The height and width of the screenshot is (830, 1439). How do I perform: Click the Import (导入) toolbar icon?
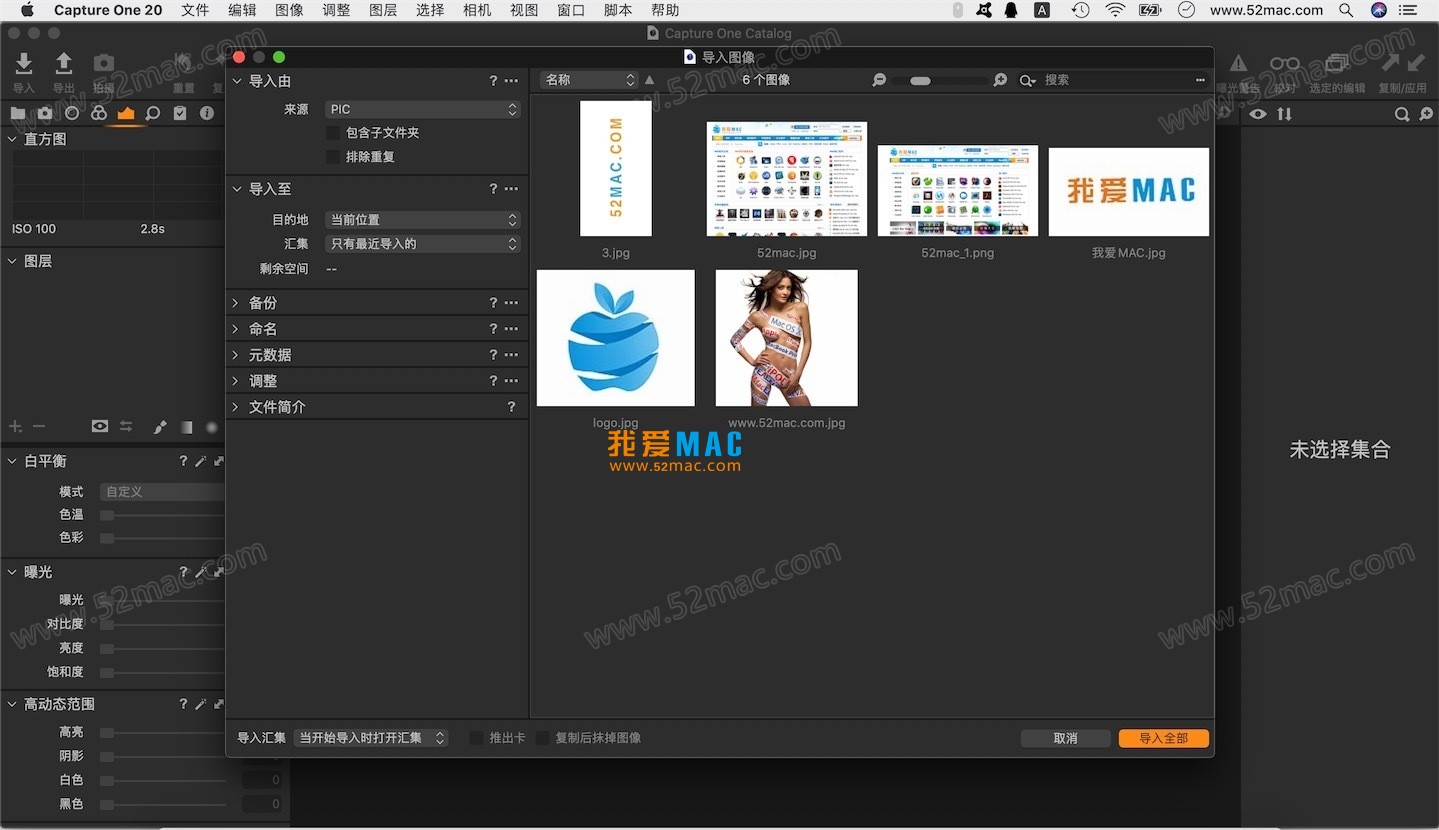coord(24,64)
